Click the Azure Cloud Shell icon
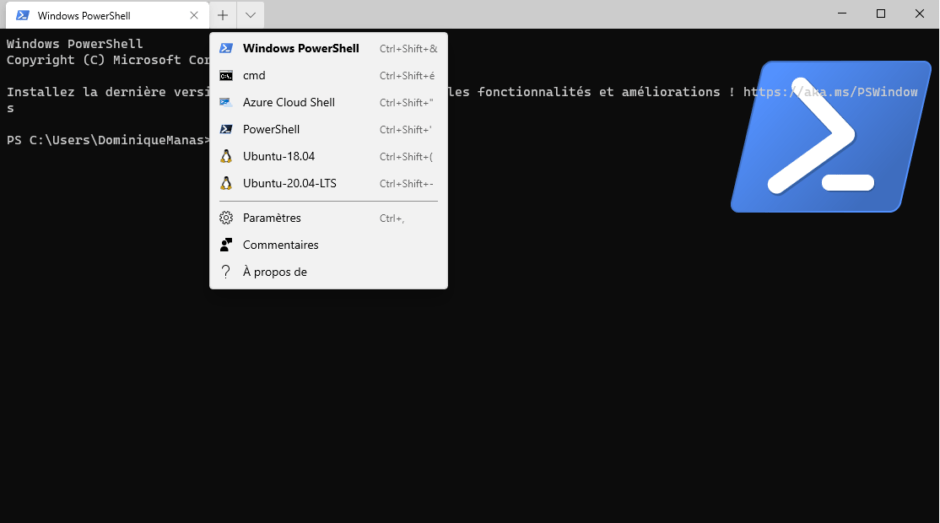940x523 pixels. click(x=226, y=102)
